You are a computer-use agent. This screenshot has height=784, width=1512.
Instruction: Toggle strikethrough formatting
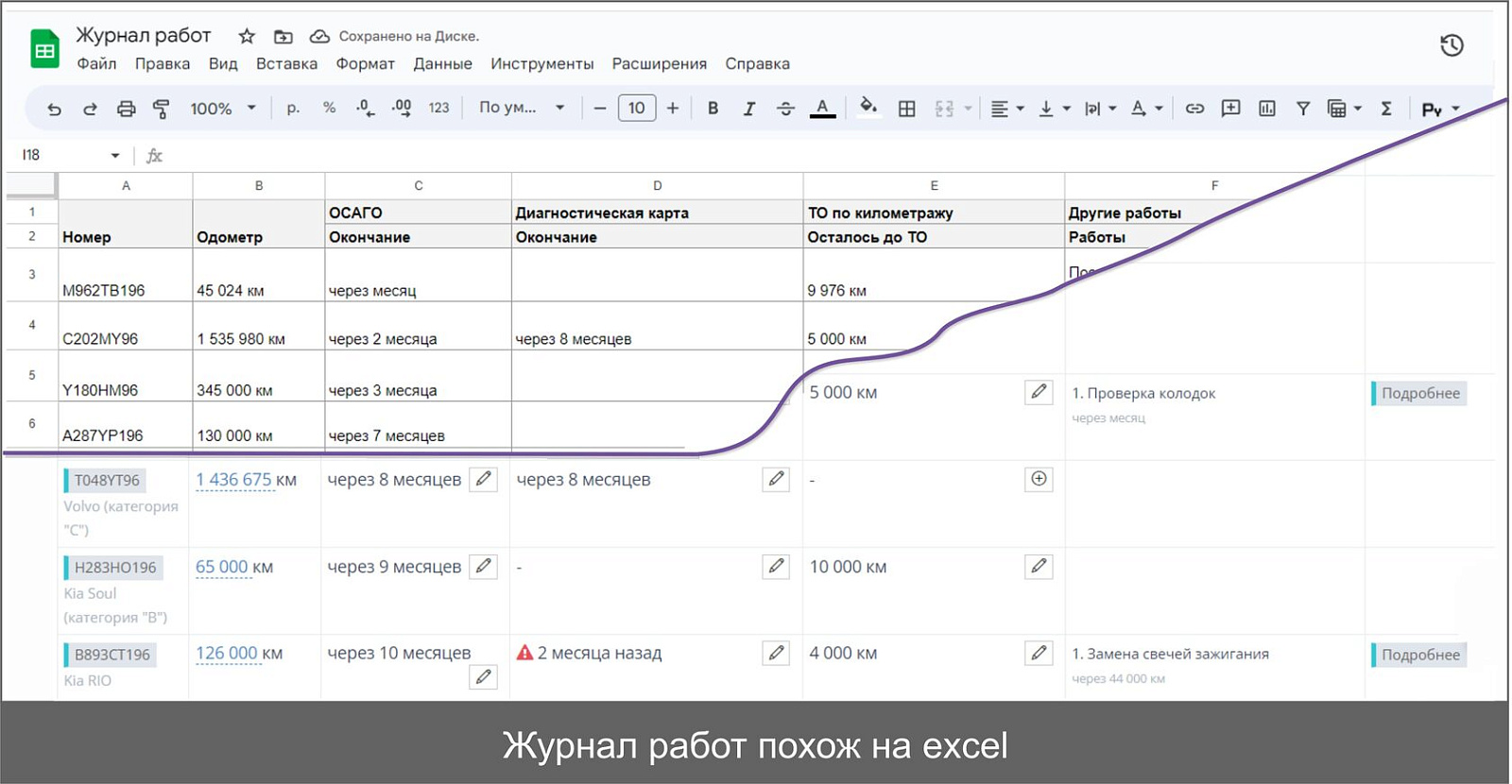(785, 108)
